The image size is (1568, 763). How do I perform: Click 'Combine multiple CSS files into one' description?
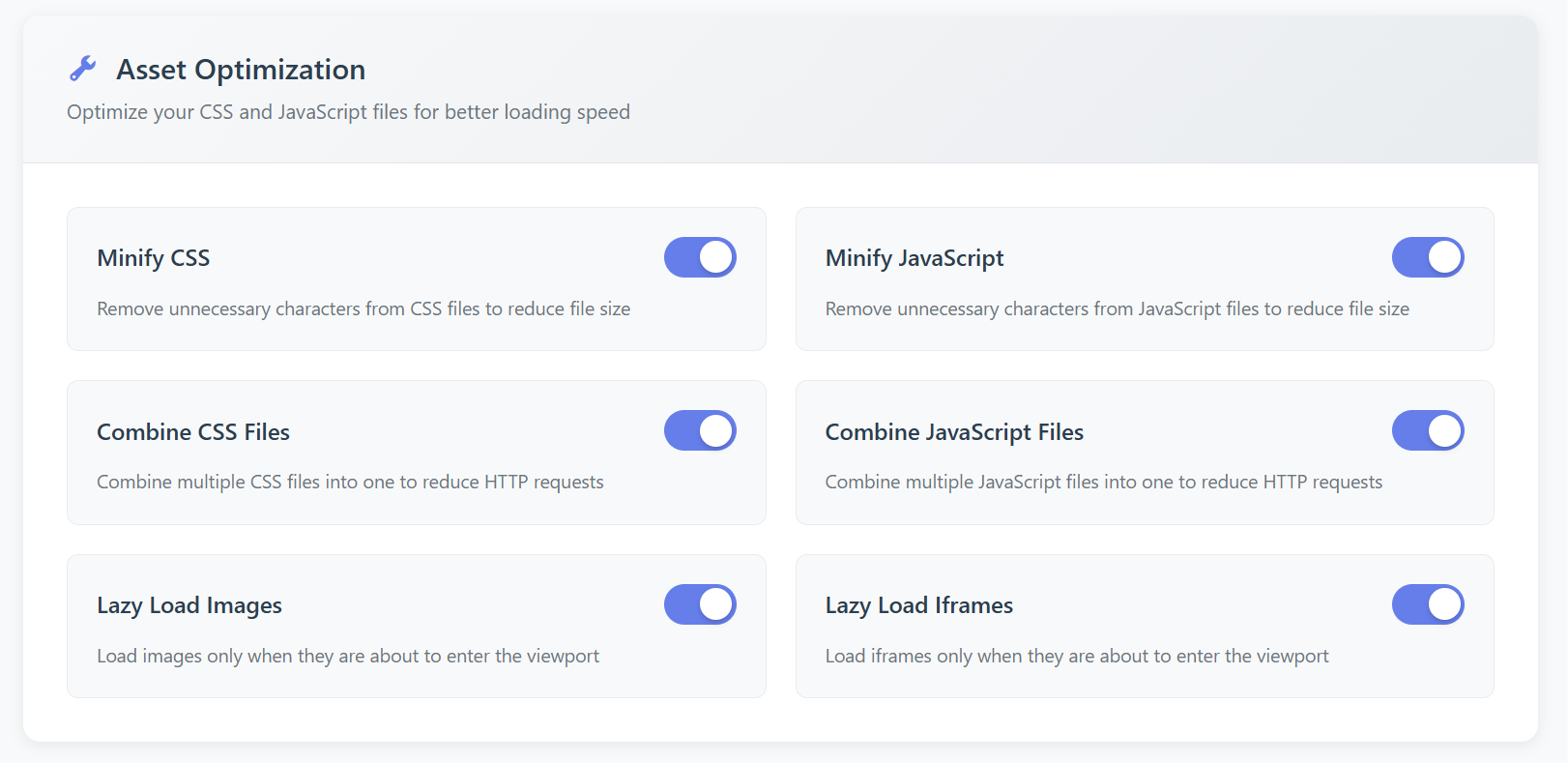tap(350, 482)
